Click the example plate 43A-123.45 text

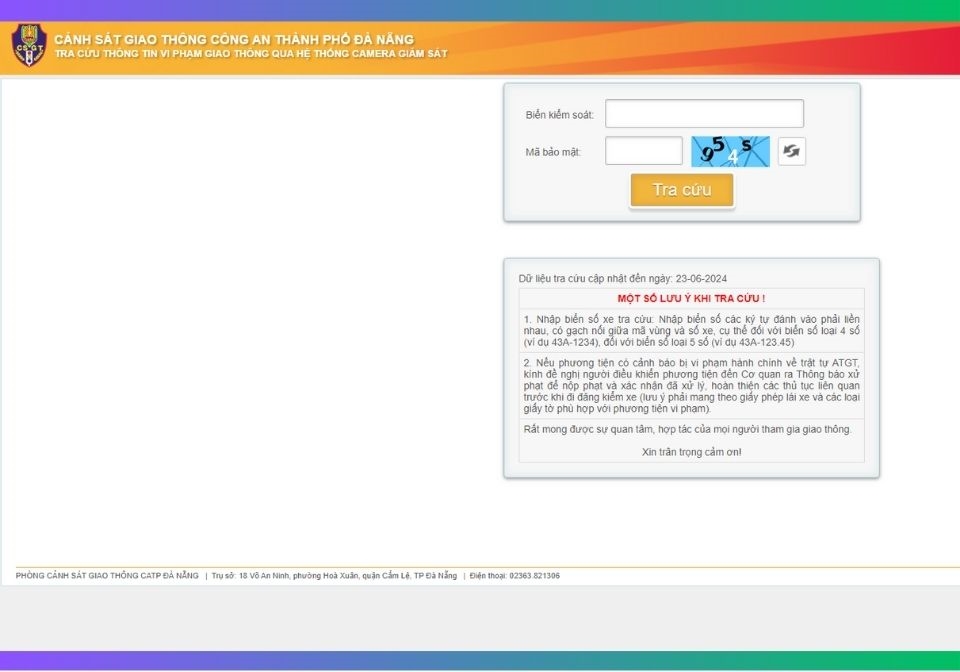pyautogui.click(x=763, y=342)
